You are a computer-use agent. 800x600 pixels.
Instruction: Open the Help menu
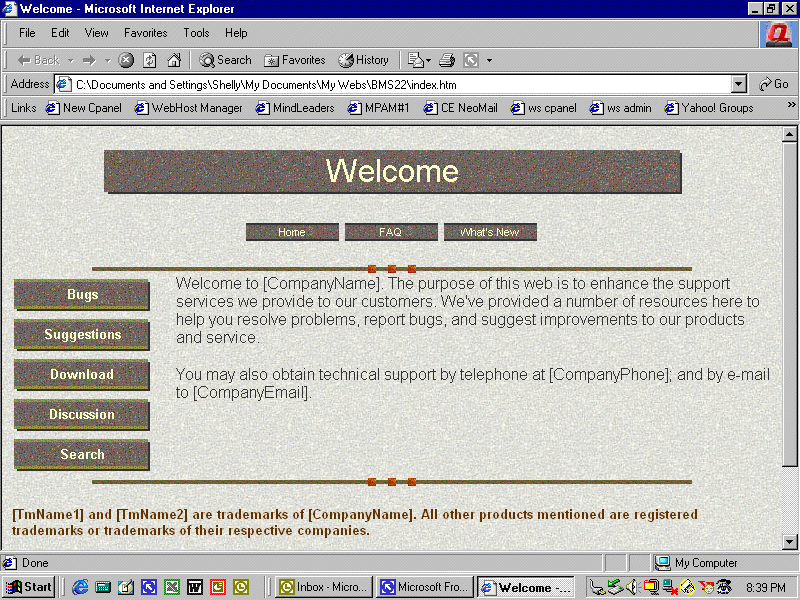coord(236,33)
